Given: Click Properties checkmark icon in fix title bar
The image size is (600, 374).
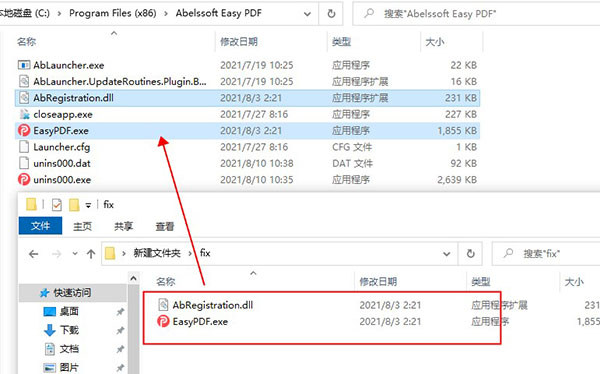Looking at the screenshot, I should (x=57, y=205).
